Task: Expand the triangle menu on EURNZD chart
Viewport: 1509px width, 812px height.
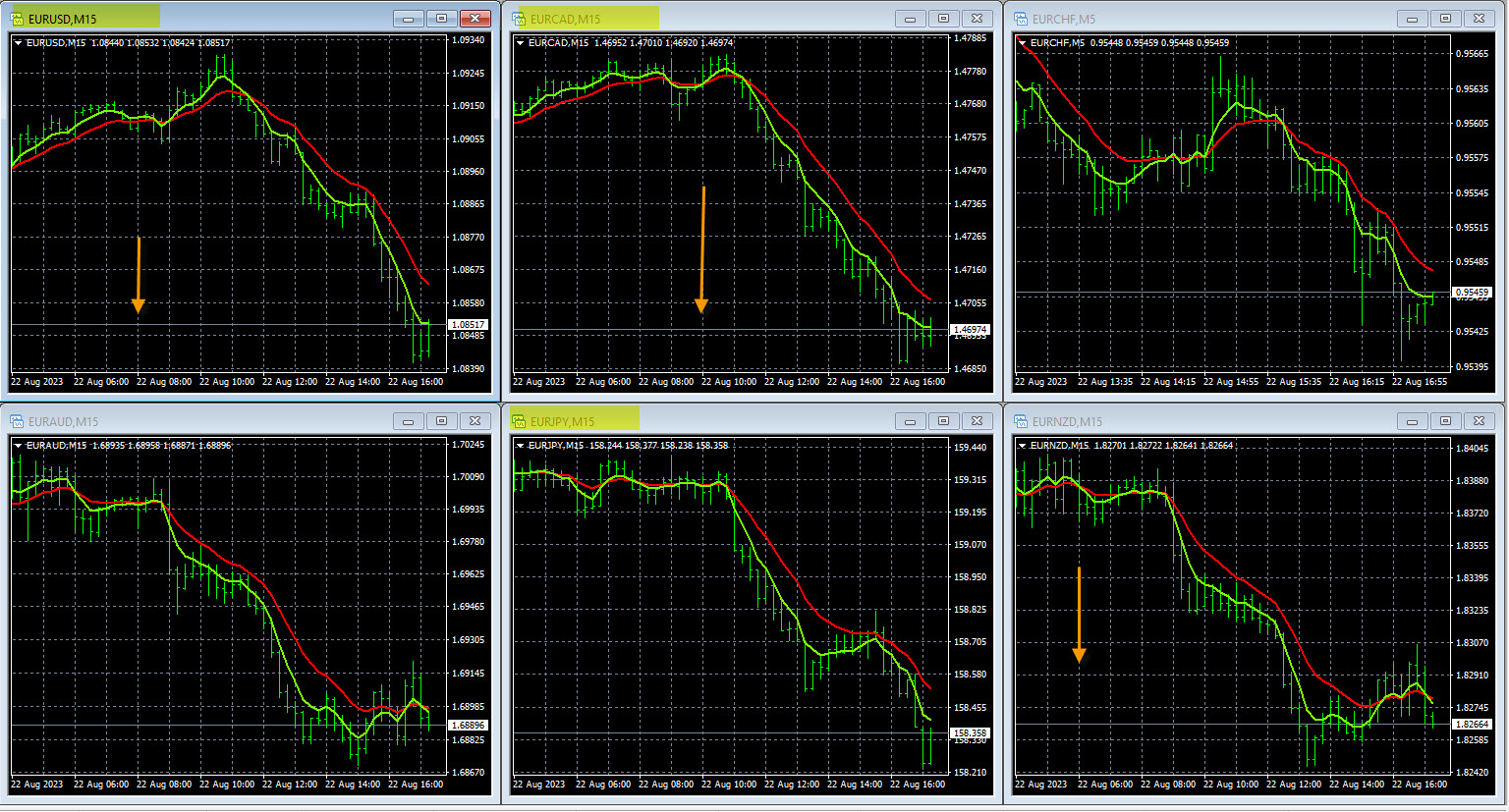Action: click(x=1023, y=446)
